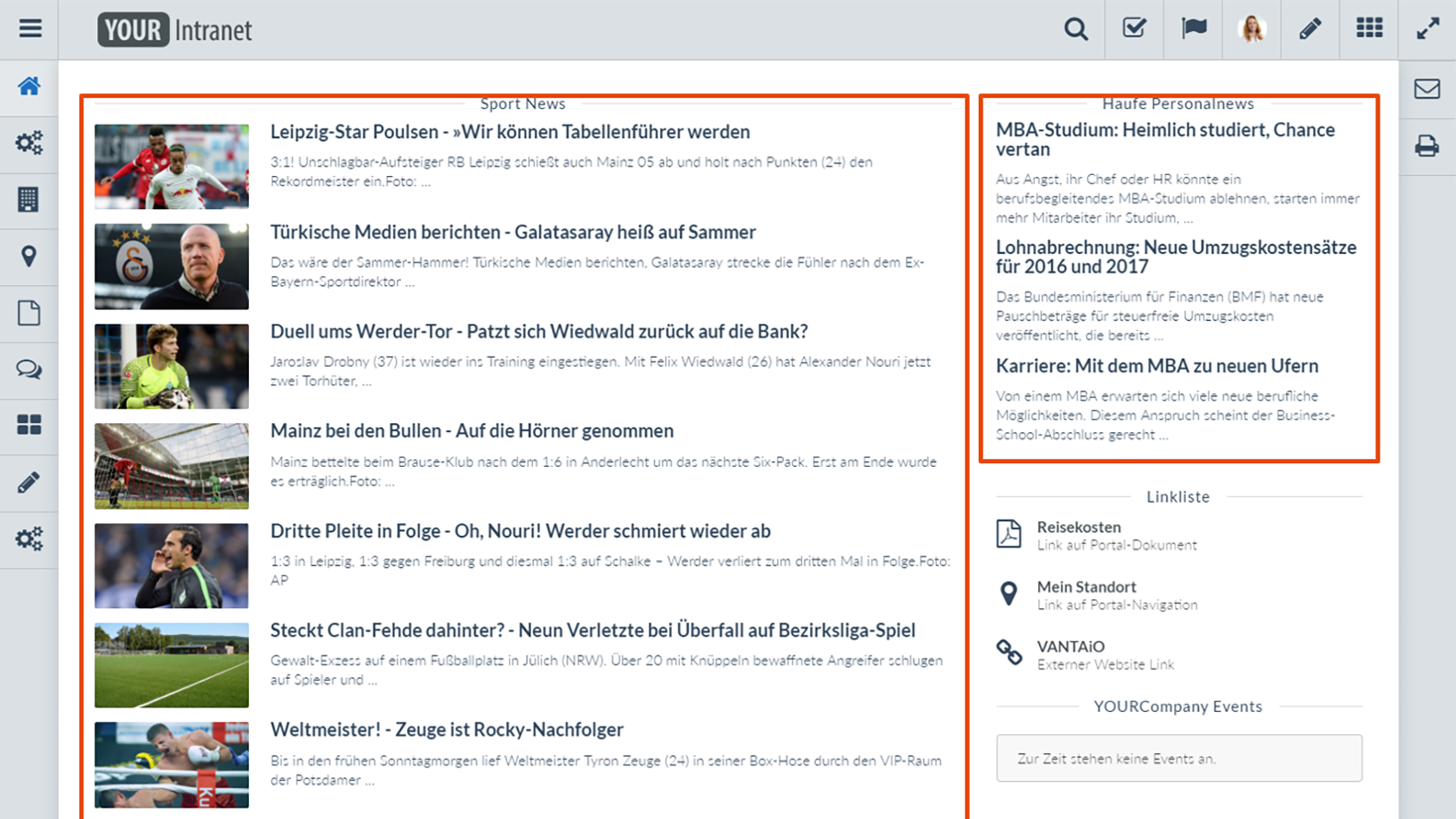Click the YOURCompany Events heading
The height and width of the screenshot is (819, 1456).
pyautogui.click(x=1178, y=707)
